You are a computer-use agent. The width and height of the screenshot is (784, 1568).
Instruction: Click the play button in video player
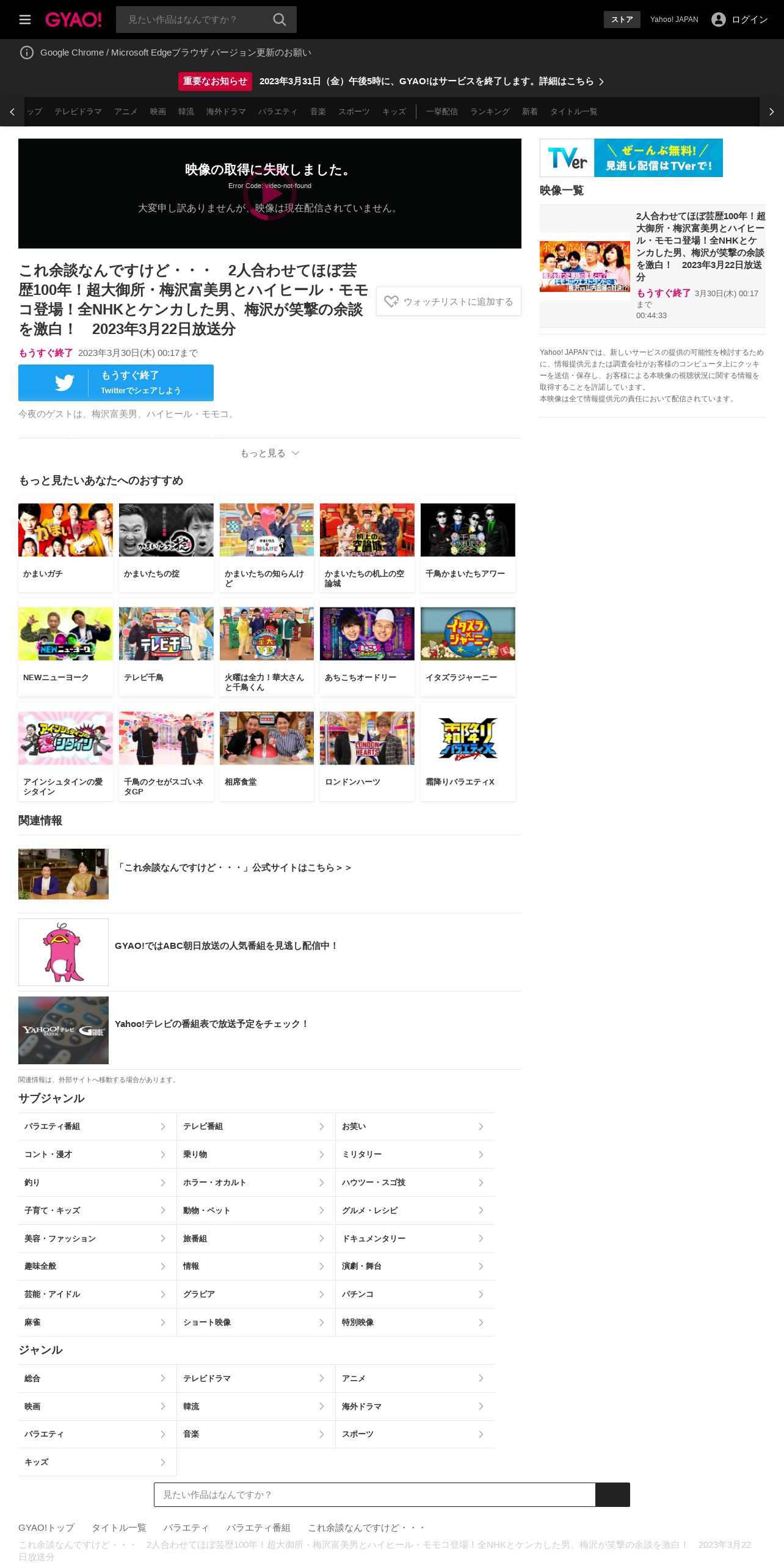click(x=269, y=194)
